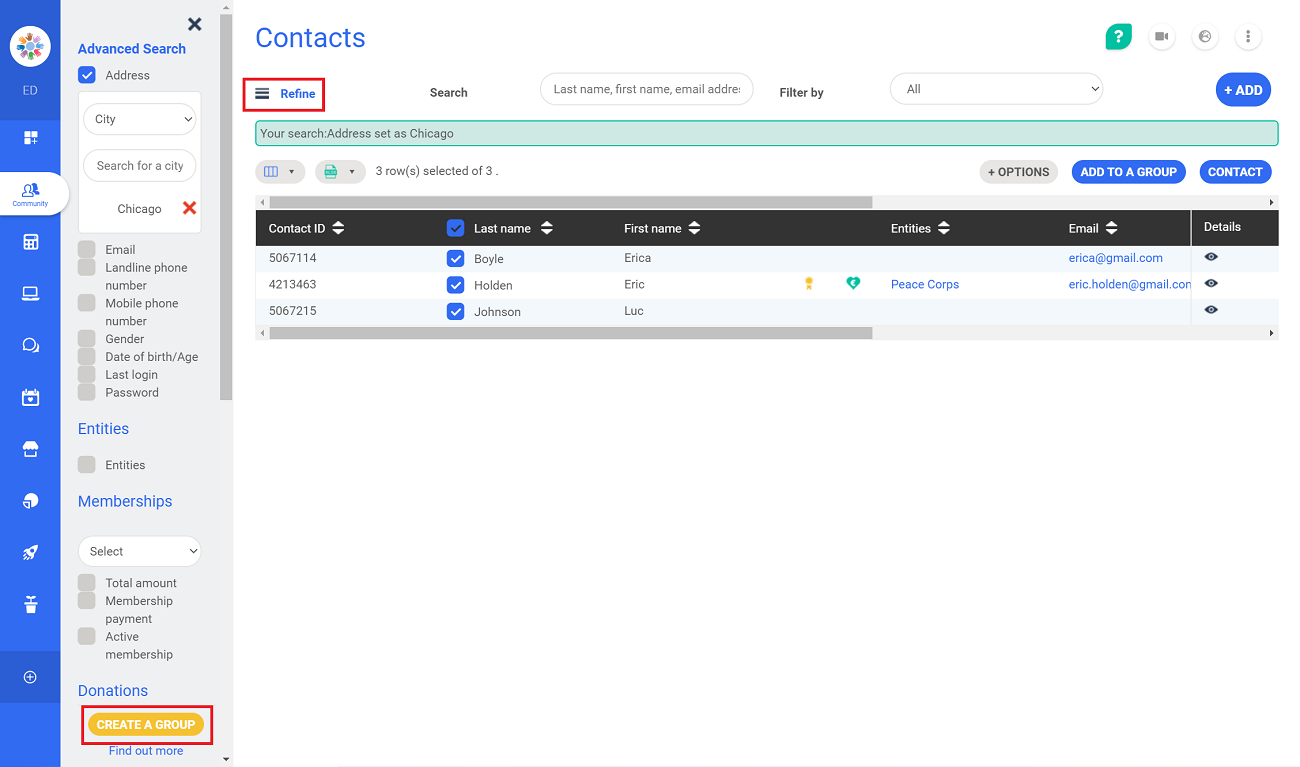Enable the Gender filter checkbox
The width and height of the screenshot is (1300, 767).
[x=87, y=339]
